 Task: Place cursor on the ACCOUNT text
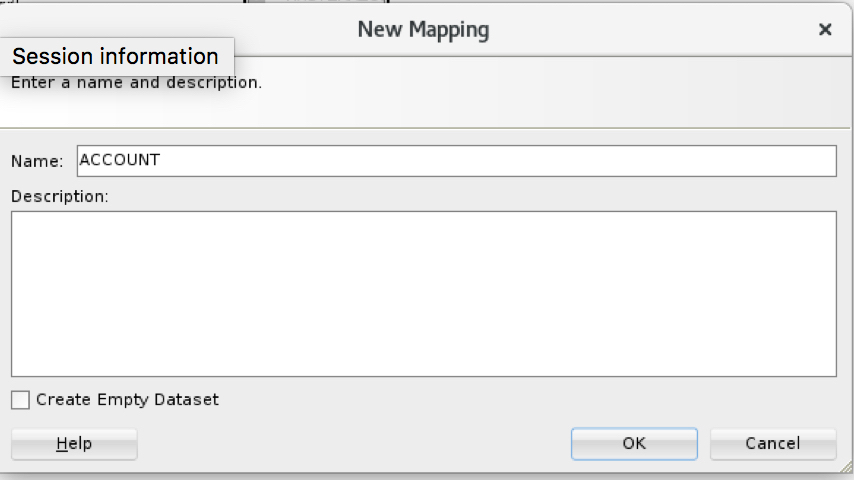(119, 160)
